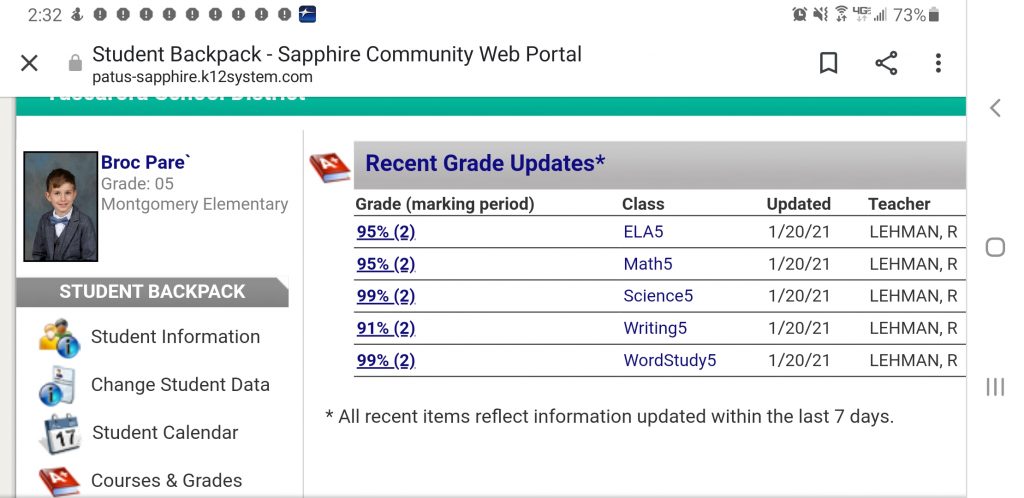Select the 91% Writing5 grade link
This screenshot has height=498, width=1024.
385,328
